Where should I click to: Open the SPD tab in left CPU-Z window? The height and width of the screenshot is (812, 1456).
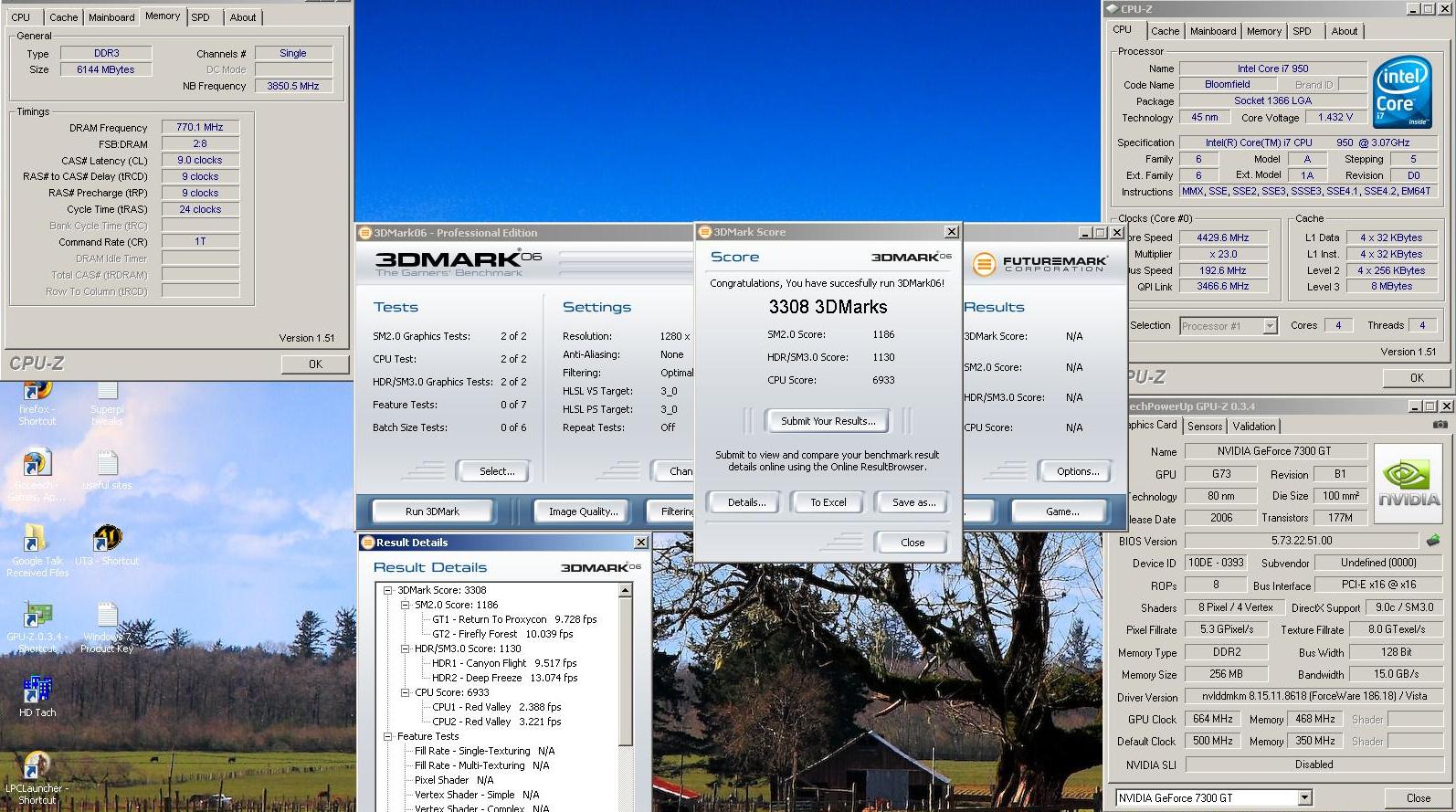pyautogui.click(x=201, y=17)
